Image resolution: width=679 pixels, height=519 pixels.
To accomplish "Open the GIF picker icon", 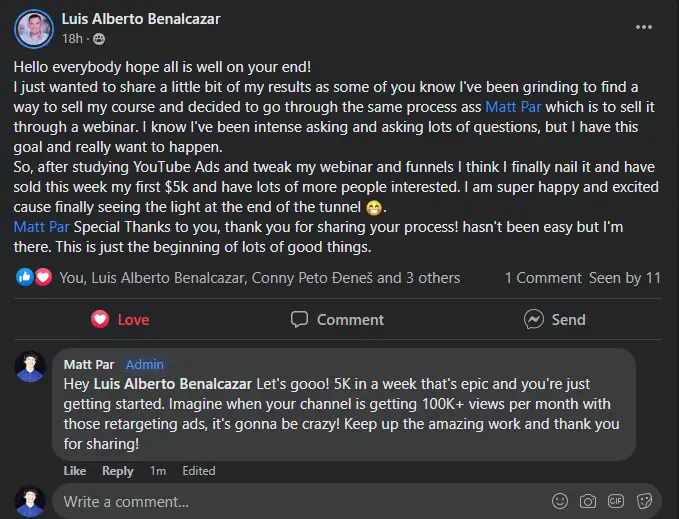I will (617, 501).
